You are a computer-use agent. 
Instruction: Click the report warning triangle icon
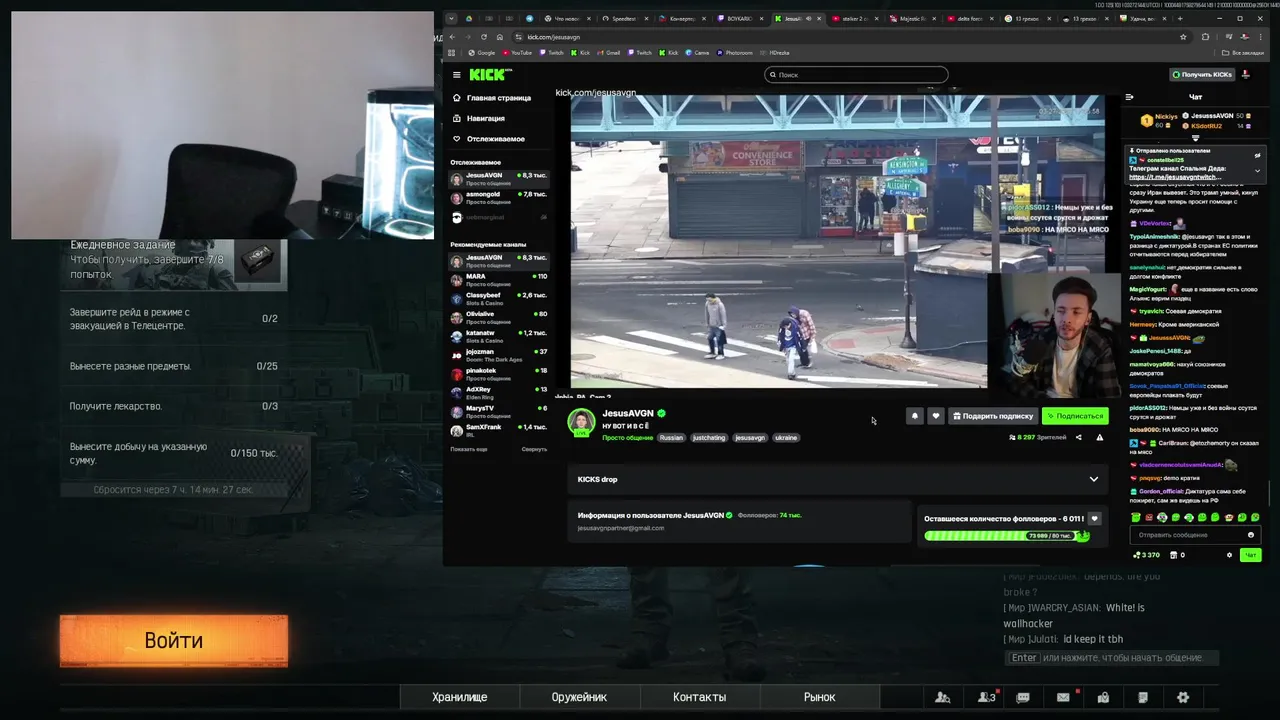pyautogui.click(x=1100, y=437)
